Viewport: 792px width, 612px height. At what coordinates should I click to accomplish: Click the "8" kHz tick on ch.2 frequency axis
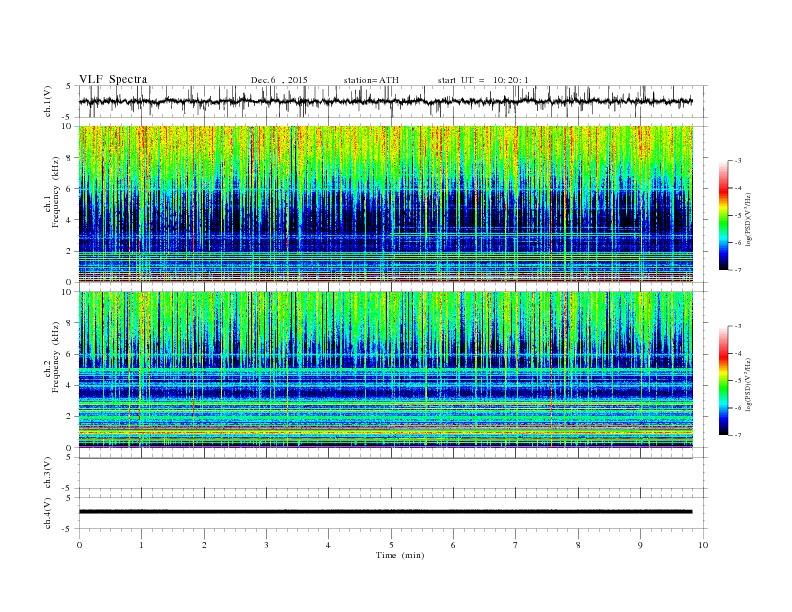tap(70, 323)
